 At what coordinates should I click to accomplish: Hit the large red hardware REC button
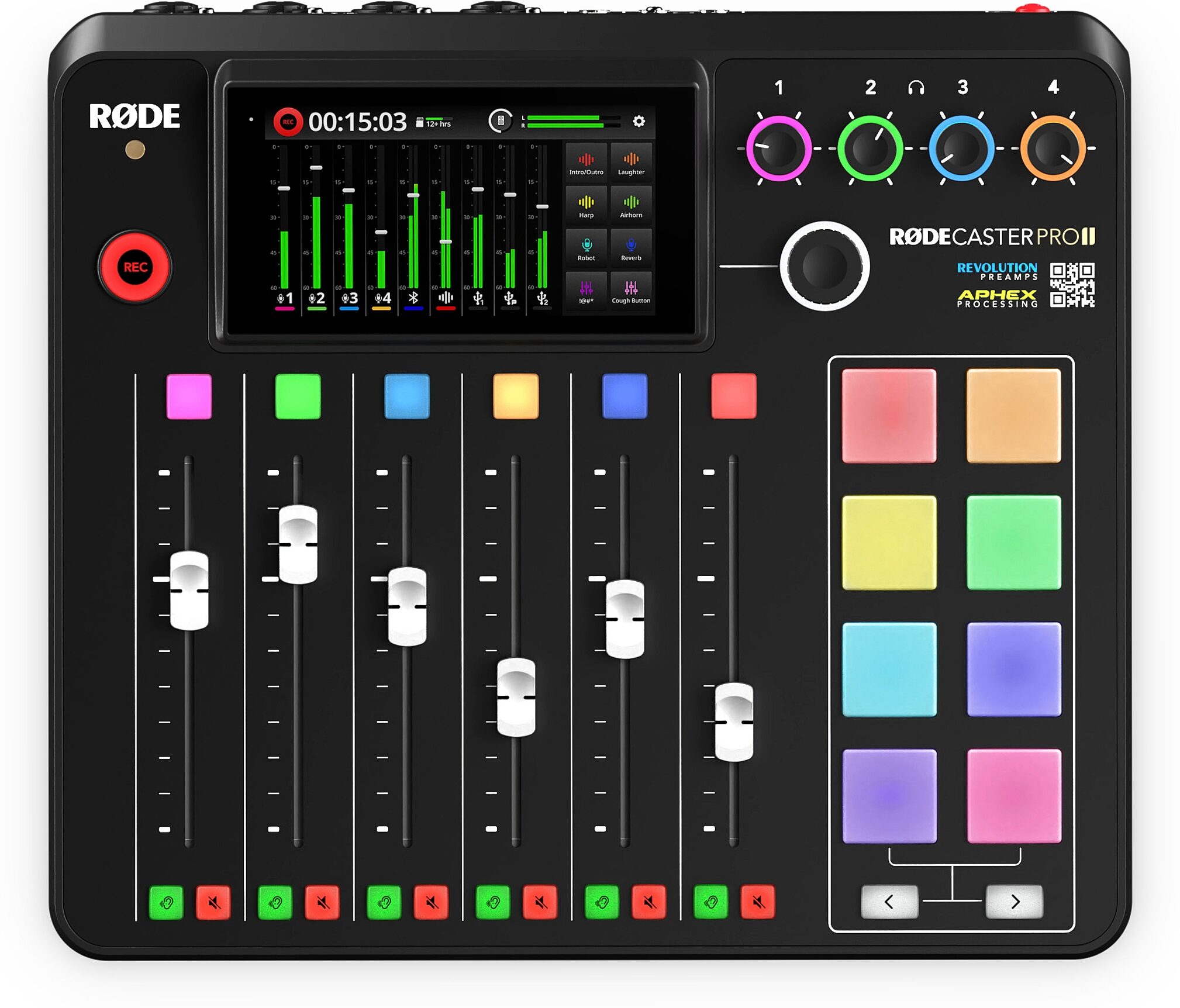point(135,267)
